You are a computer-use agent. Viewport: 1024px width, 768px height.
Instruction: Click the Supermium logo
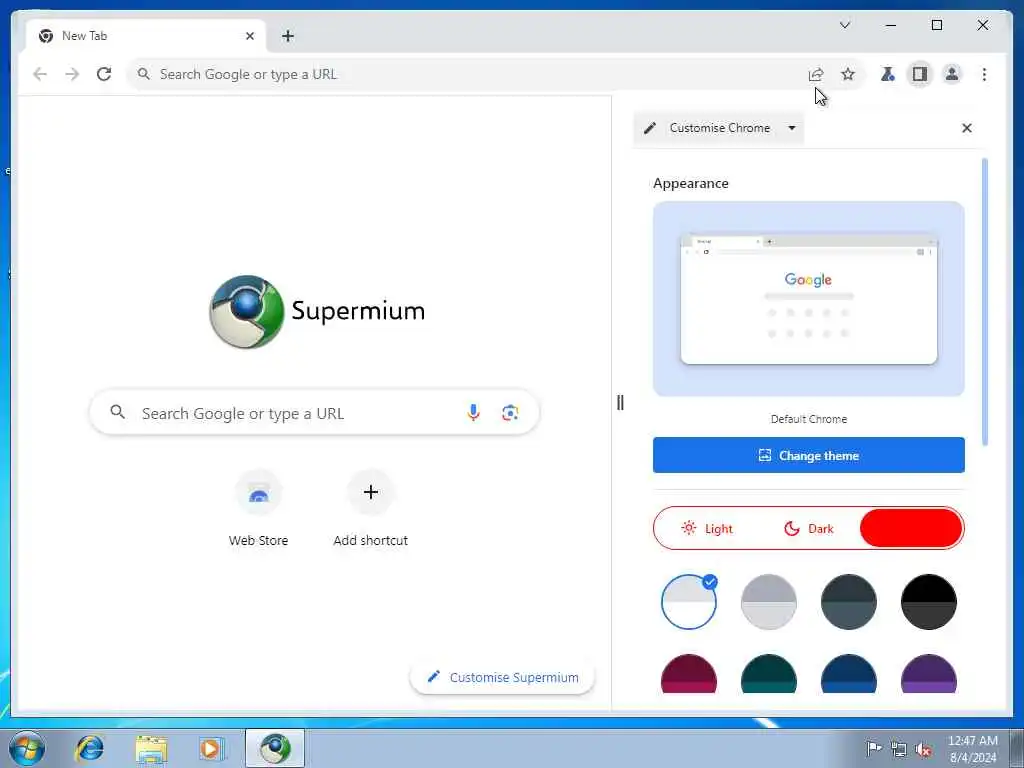(x=317, y=312)
